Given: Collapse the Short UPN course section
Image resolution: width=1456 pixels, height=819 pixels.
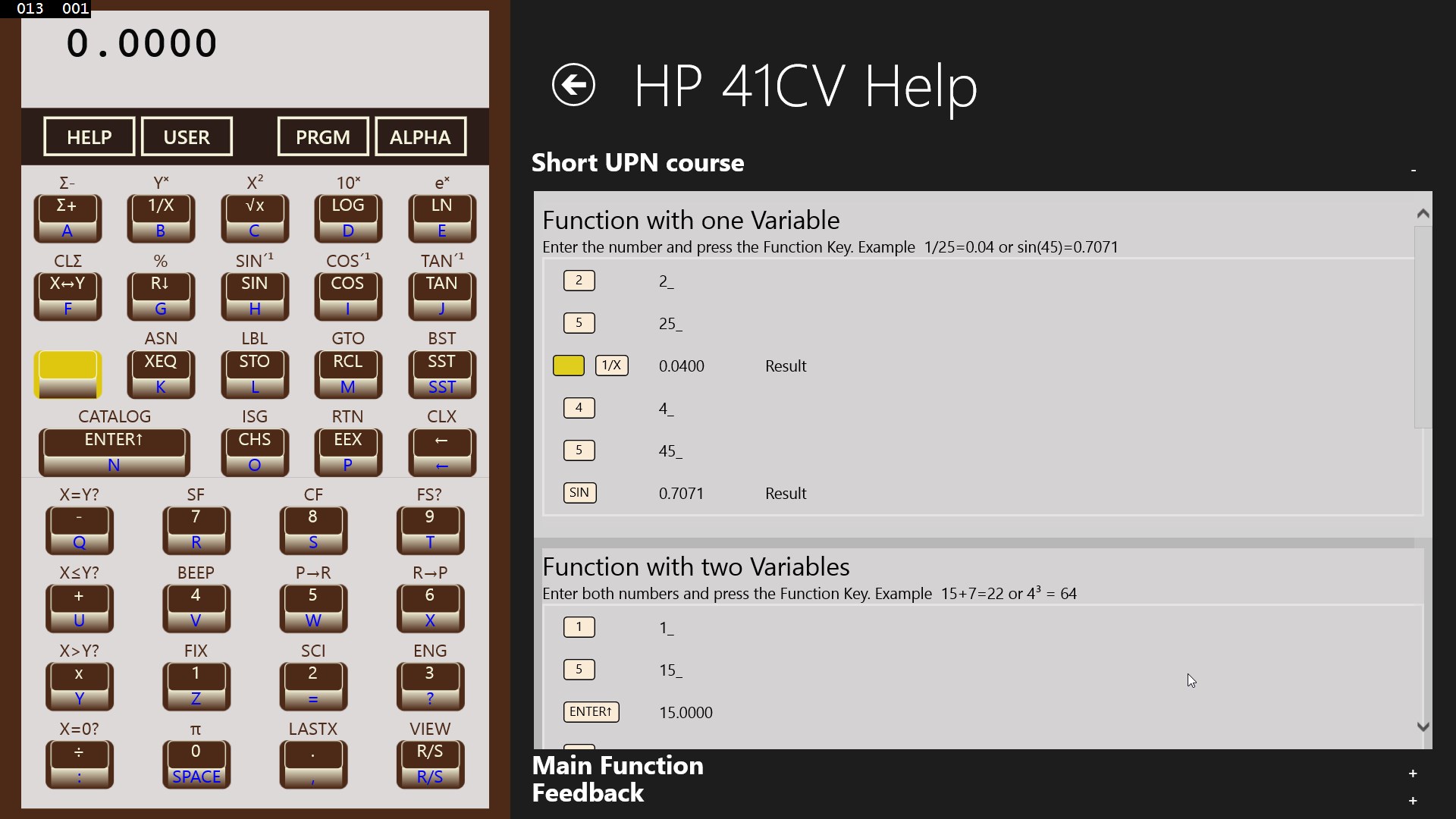Looking at the screenshot, I should (1413, 171).
